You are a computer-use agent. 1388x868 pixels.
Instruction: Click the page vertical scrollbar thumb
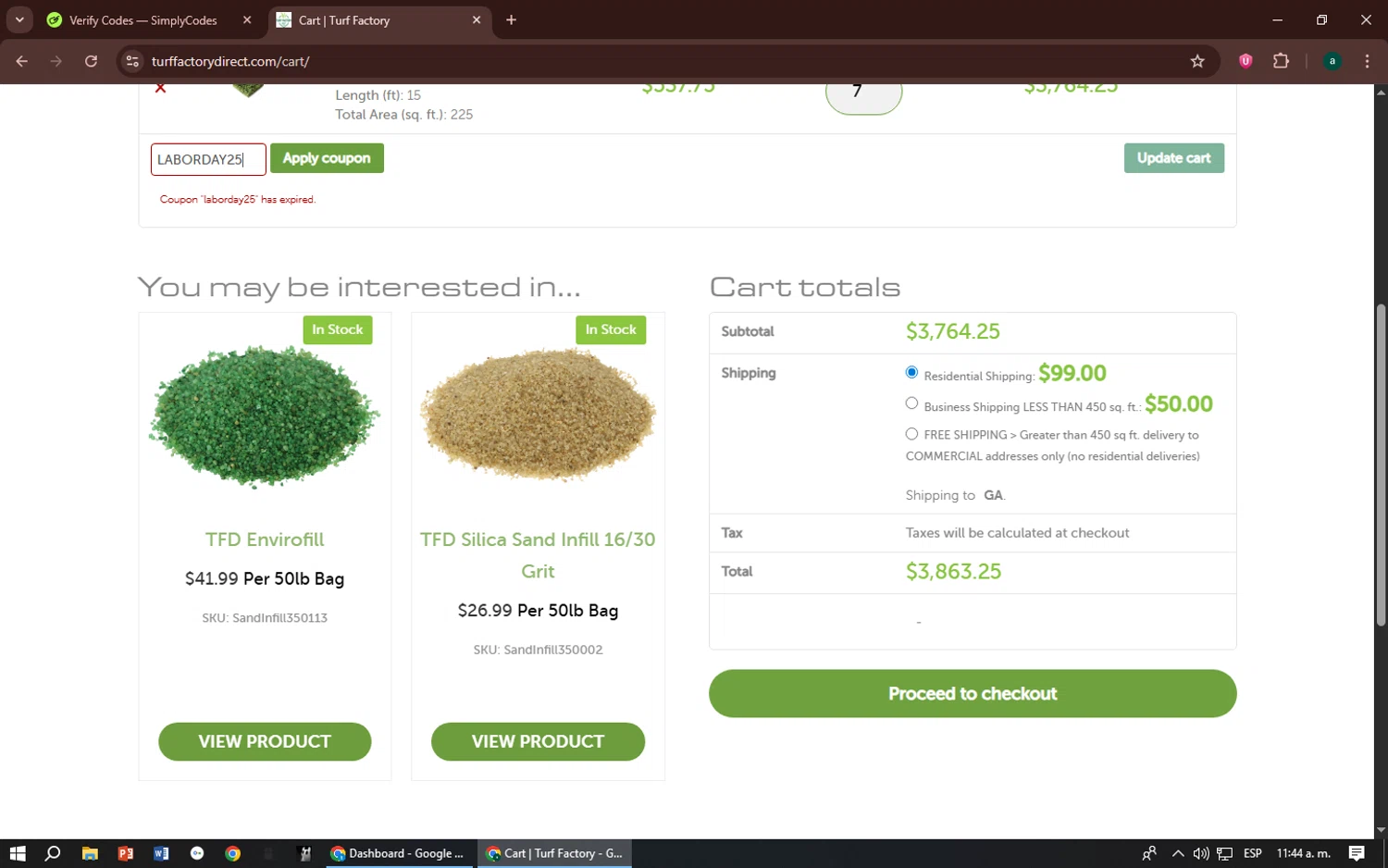click(x=1381, y=465)
